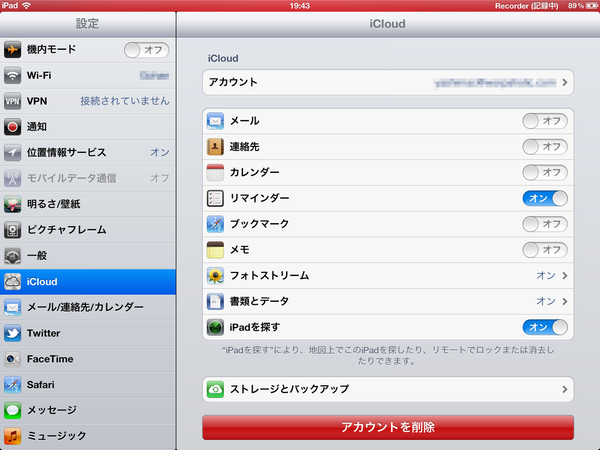Open フォトストリーム chevron arrow

[565, 276]
